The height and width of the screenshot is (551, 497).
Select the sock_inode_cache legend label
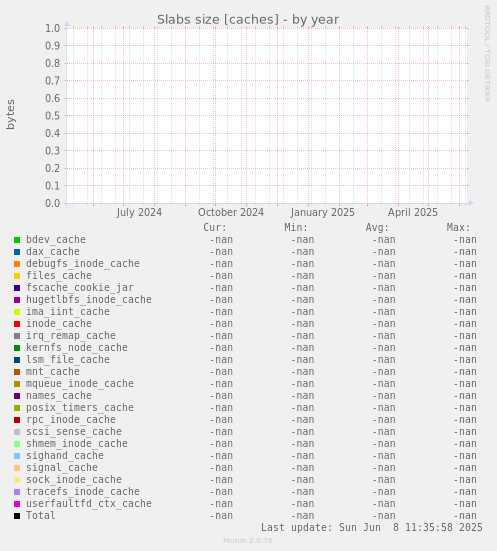74,479
